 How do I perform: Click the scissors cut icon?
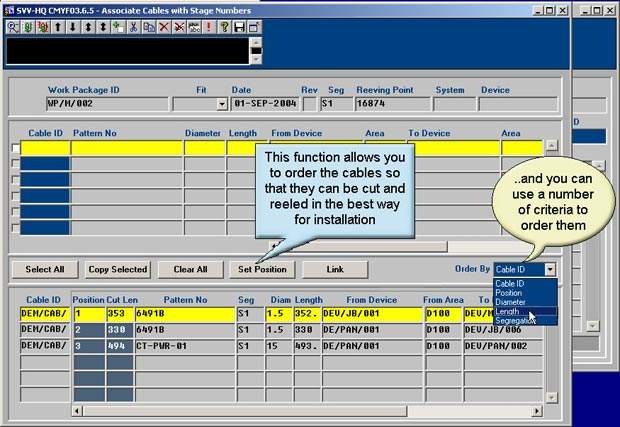click(x=134, y=27)
